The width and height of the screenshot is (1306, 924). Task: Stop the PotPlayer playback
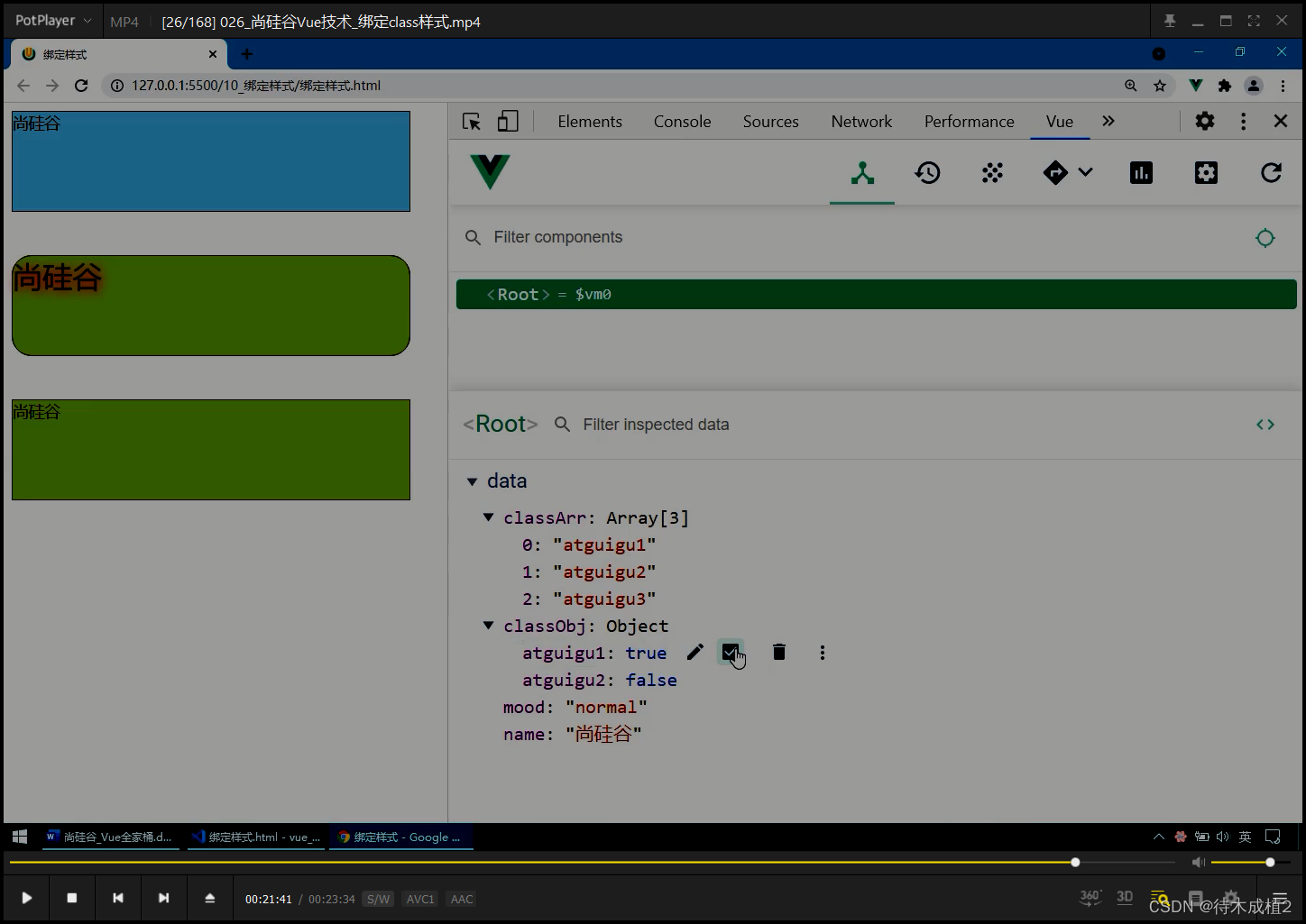(x=72, y=898)
